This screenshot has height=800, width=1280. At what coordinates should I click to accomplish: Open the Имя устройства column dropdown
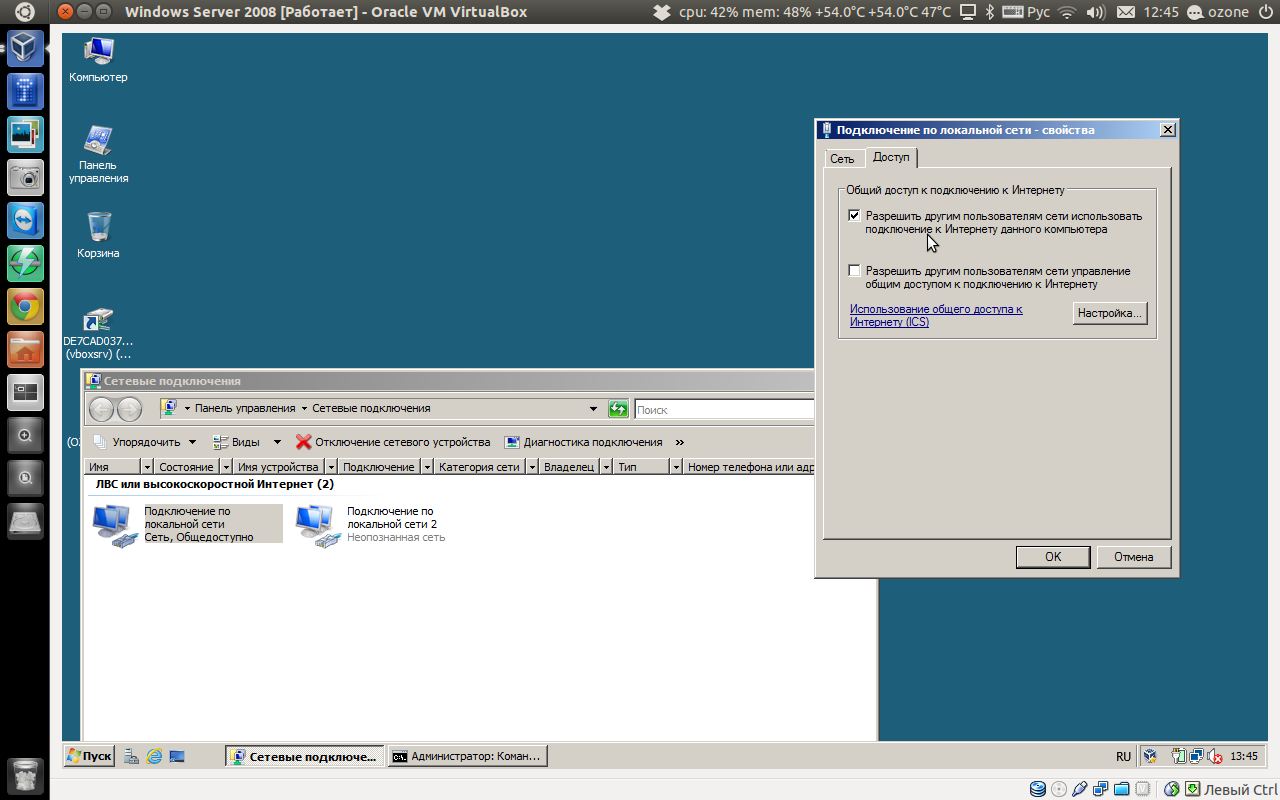[329, 467]
